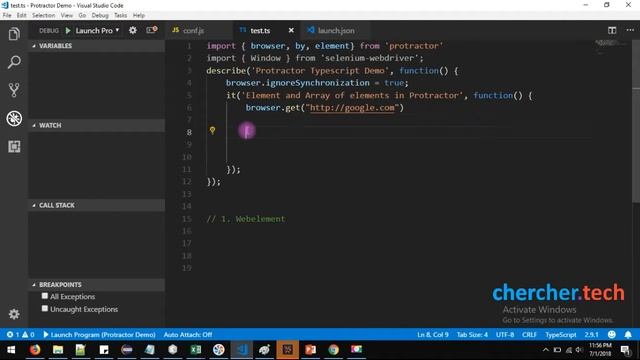Open the Source Control view
Viewport: 640px width, 360px height.
pyautogui.click(x=14, y=90)
